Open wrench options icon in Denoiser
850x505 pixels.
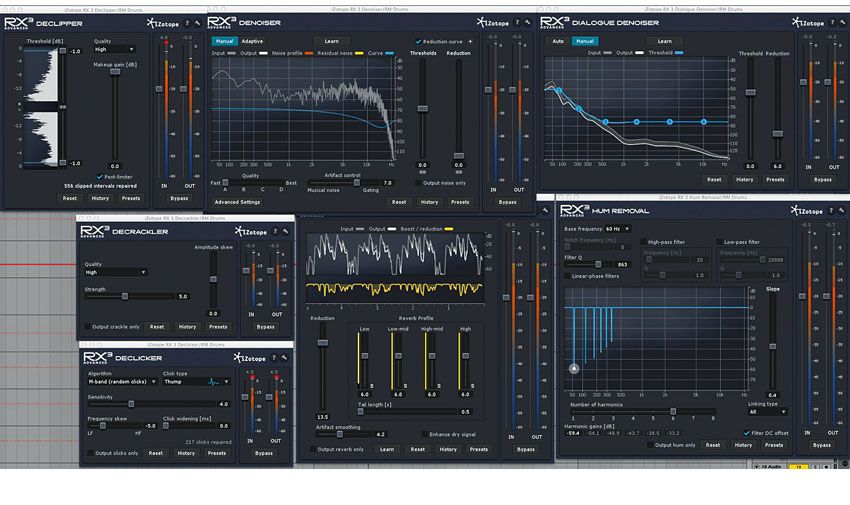[527, 22]
